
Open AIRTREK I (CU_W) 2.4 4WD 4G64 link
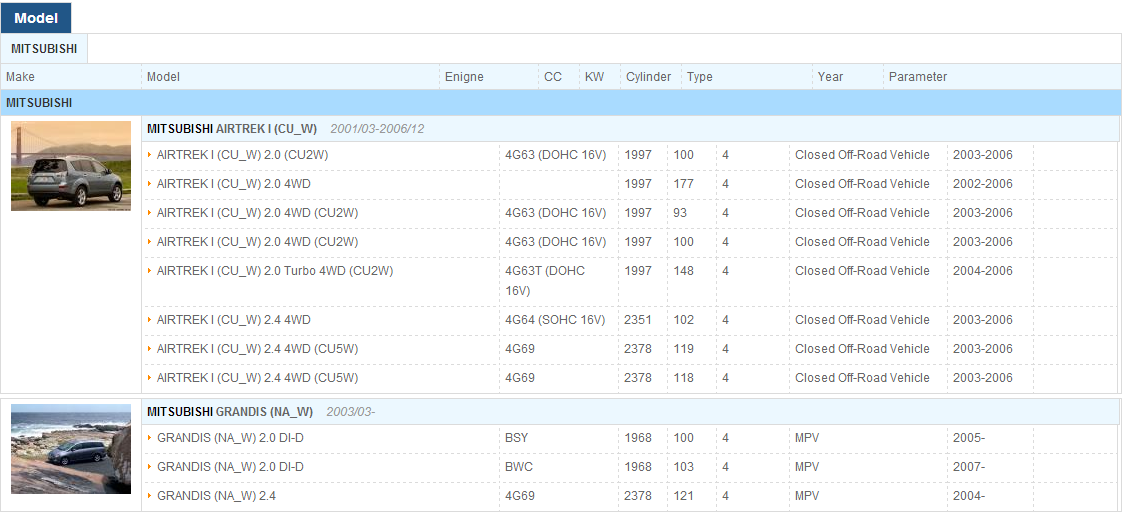click(234, 320)
